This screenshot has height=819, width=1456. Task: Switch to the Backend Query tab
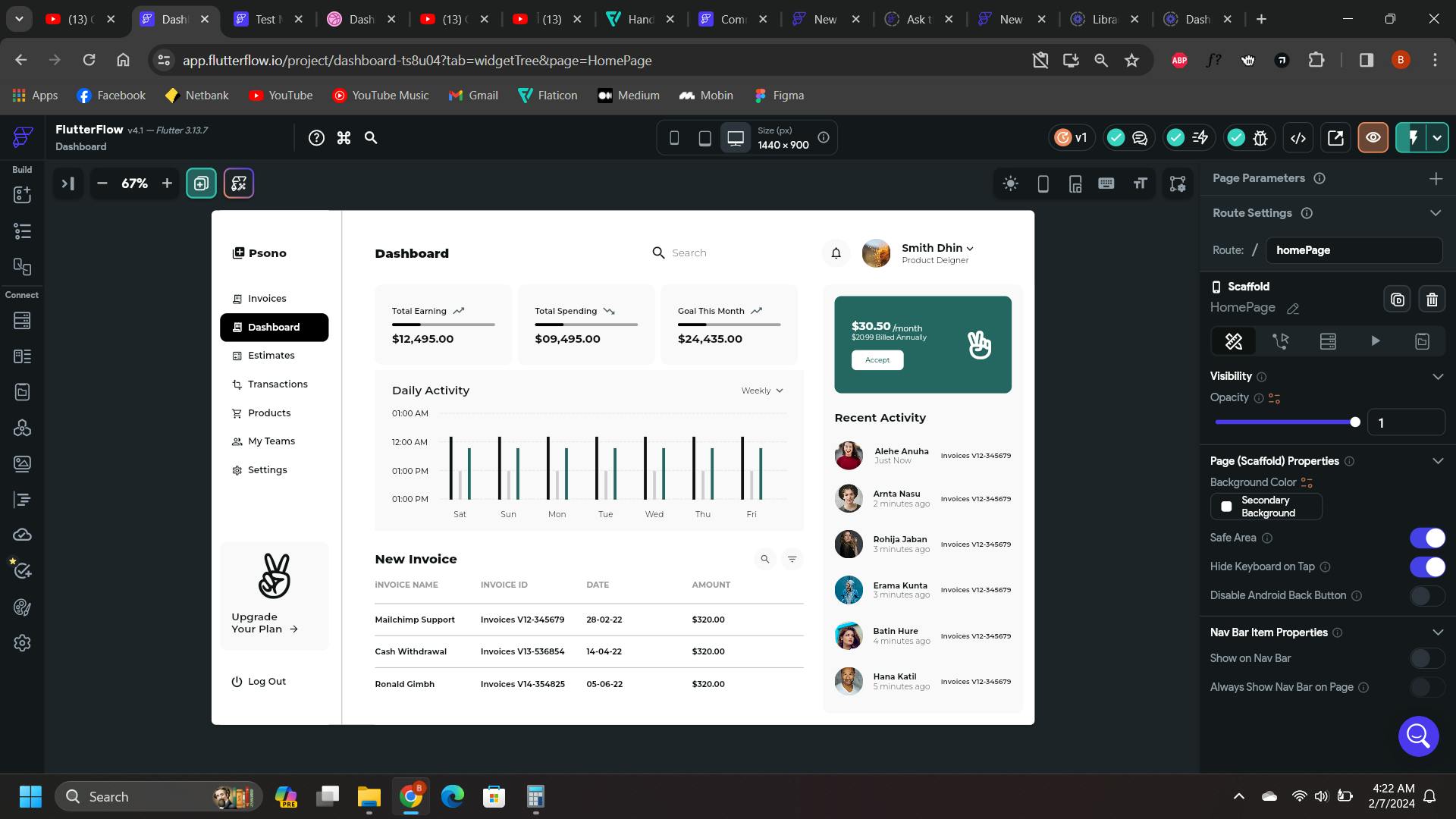pyautogui.click(x=1328, y=341)
